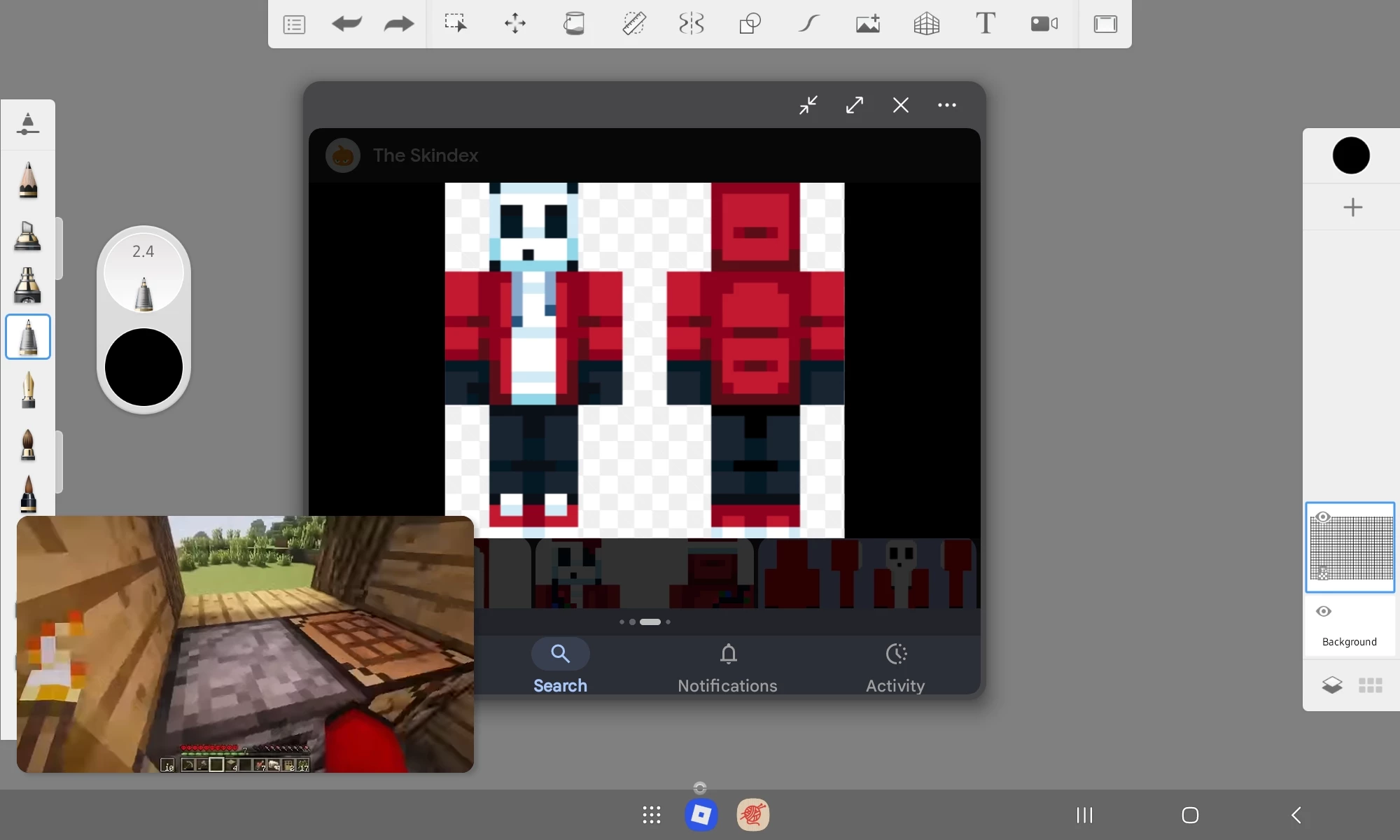Hide the Background layer with its eye icon
Image resolution: width=1400 pixels, height=840 pixels.
point(1323,611)
